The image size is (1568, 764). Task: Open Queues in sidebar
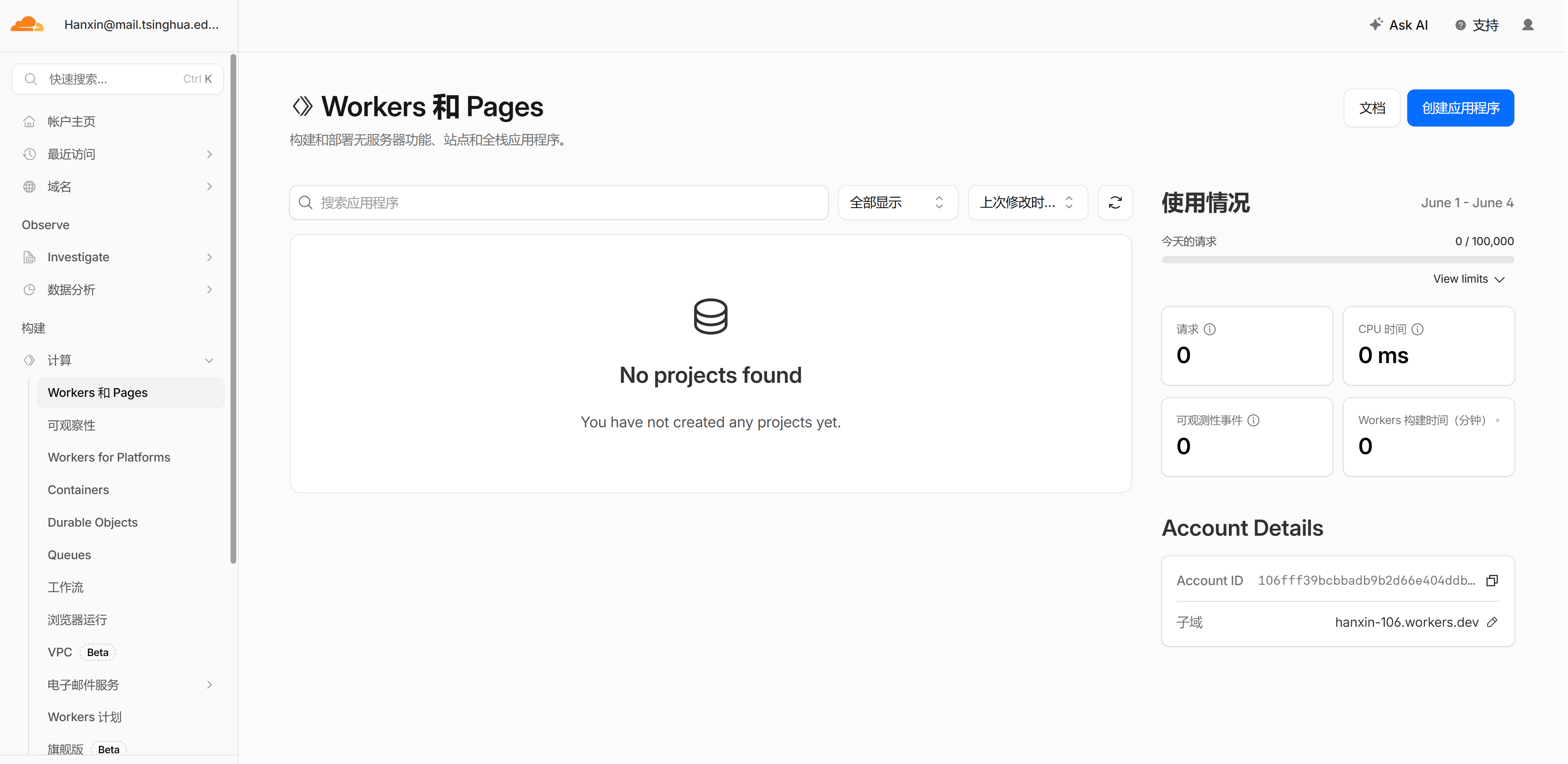69,555
